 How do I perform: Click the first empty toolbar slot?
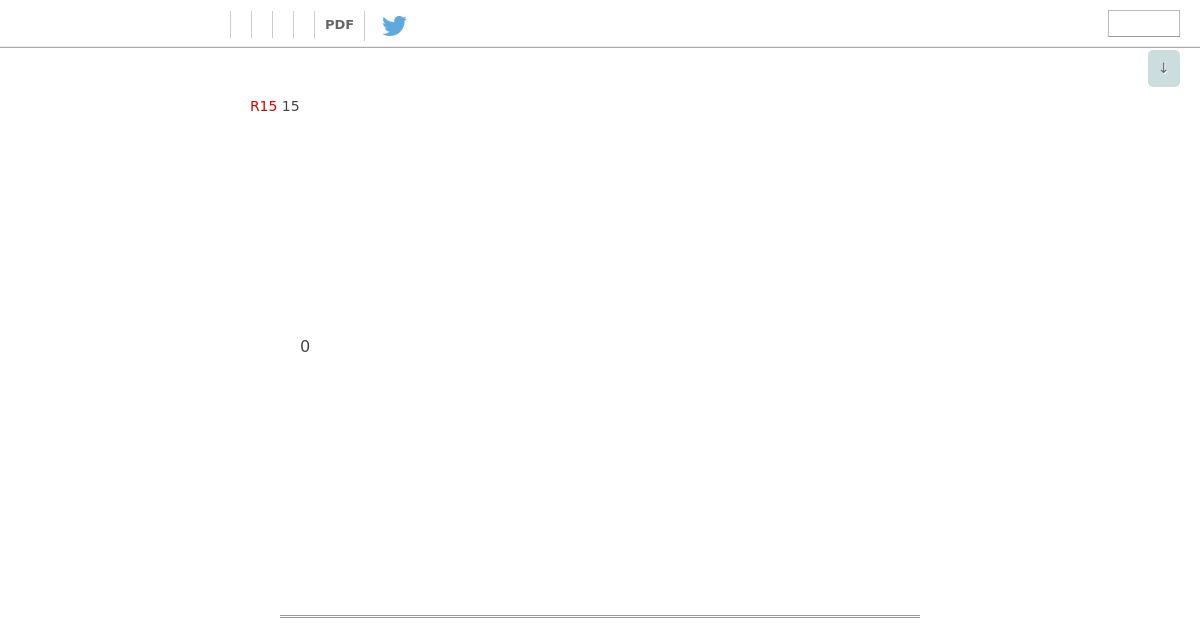pyautogui.click(x=241, y=25)
